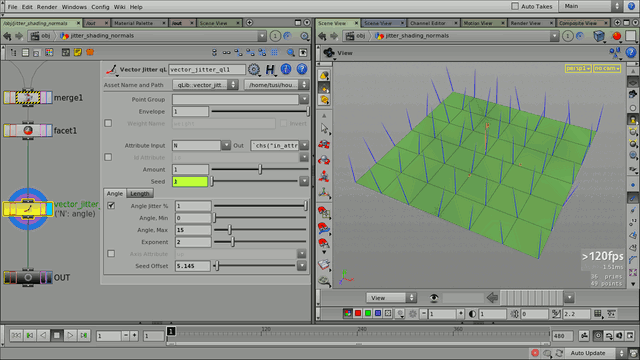Click the network editor search magnifier icon

click(291, 52)
